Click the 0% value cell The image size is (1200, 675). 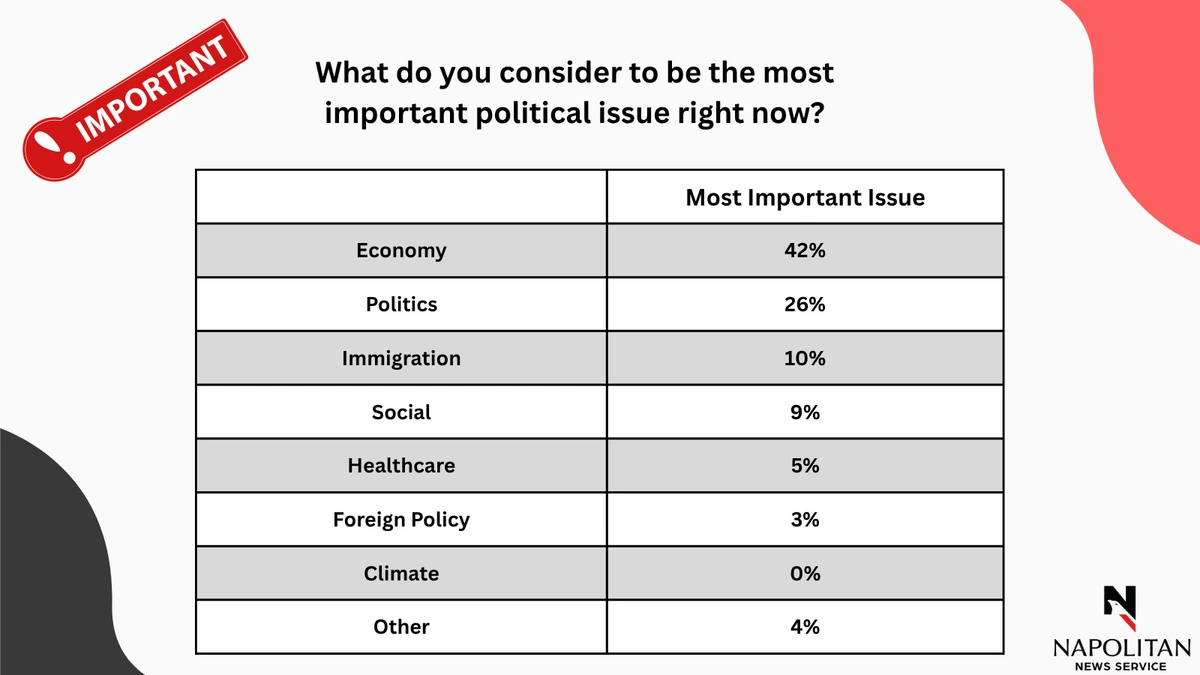(805, 573)
